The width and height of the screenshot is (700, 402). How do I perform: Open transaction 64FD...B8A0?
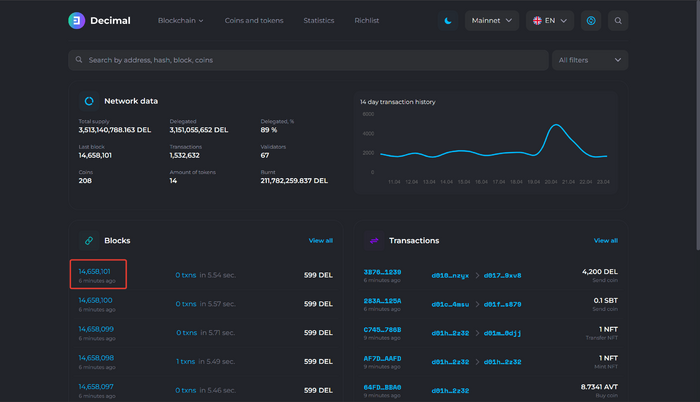(x=382, y=387)
